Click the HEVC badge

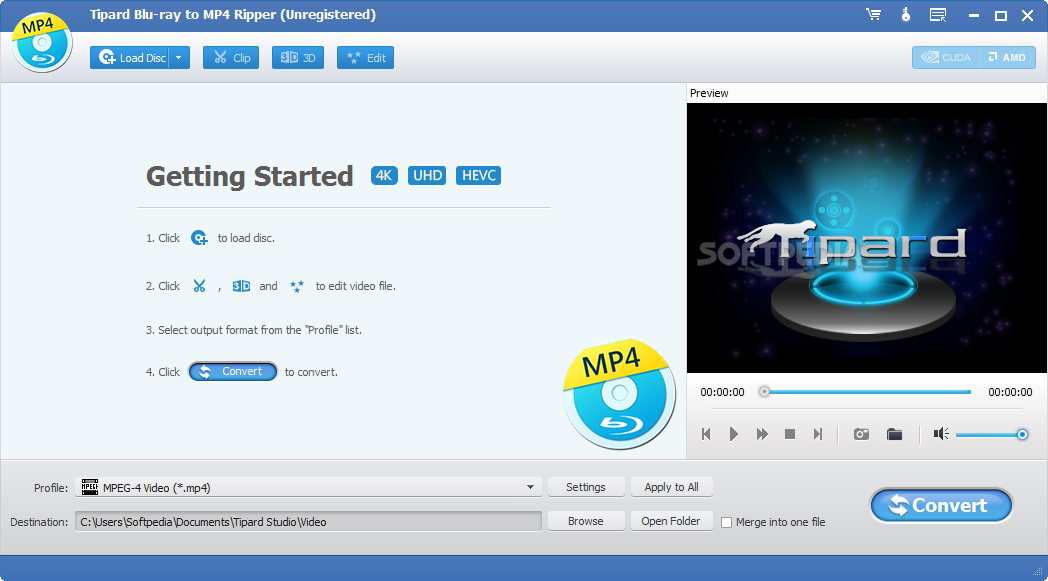tap(479, 175)
